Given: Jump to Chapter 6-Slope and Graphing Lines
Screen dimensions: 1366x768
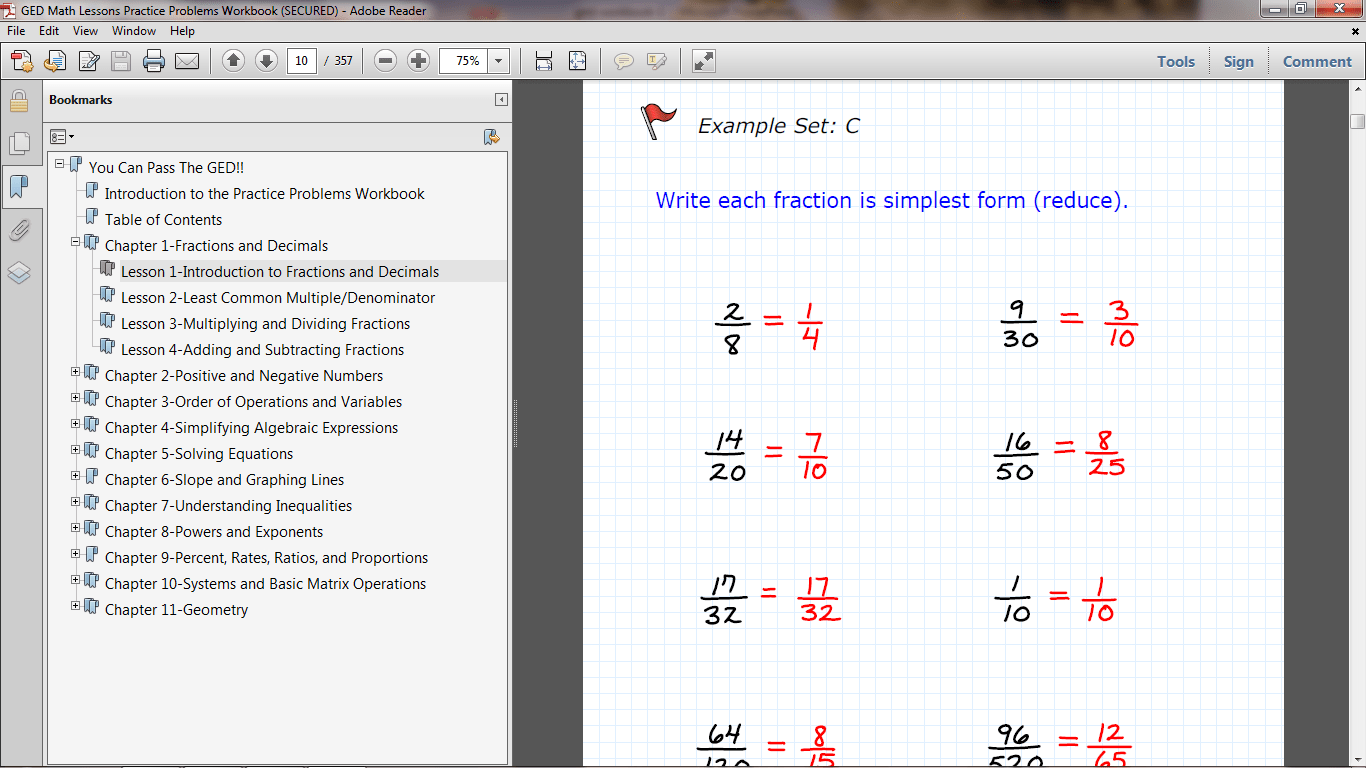Looking at the screenshot, I should click(225, 480).
